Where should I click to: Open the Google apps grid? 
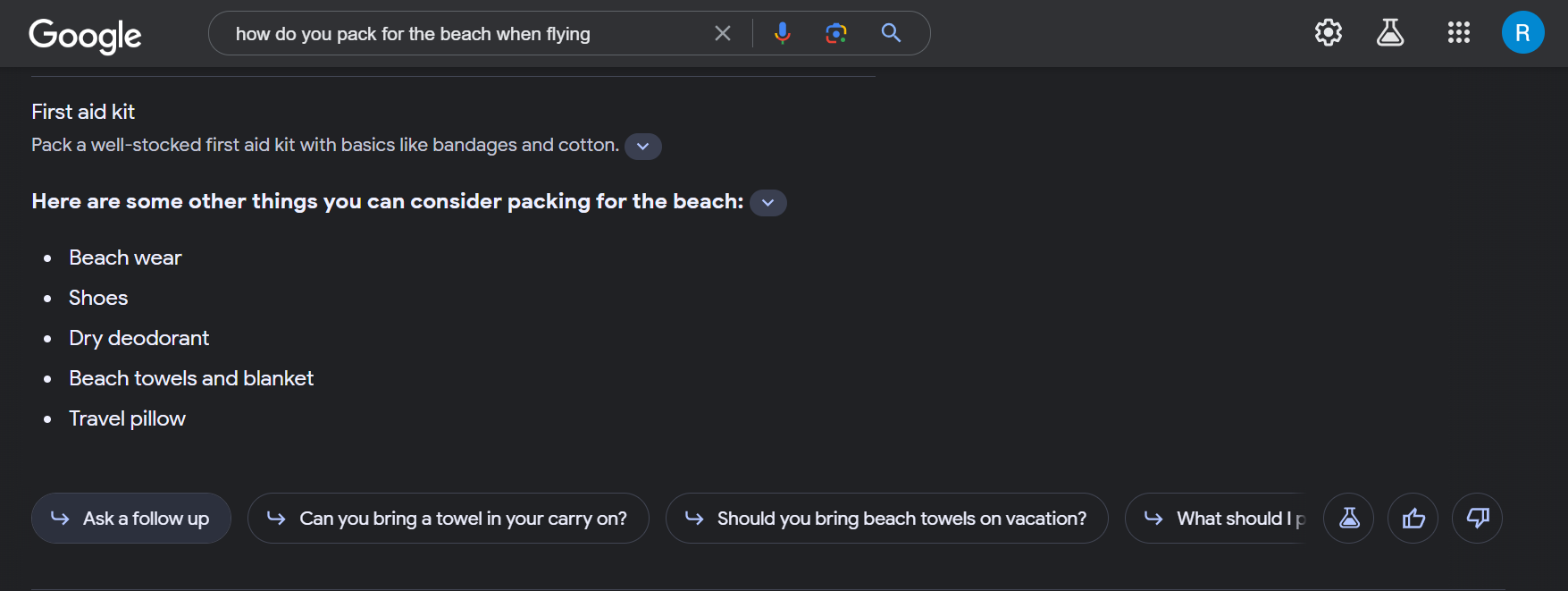click(x=1458, y=33)
